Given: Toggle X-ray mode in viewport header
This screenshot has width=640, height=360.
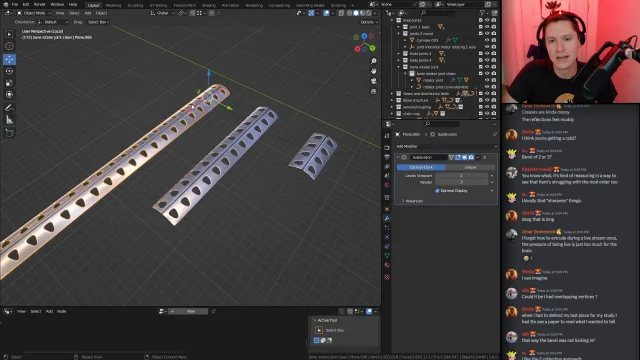Looking at the screenshot, I should pos(341,13).
